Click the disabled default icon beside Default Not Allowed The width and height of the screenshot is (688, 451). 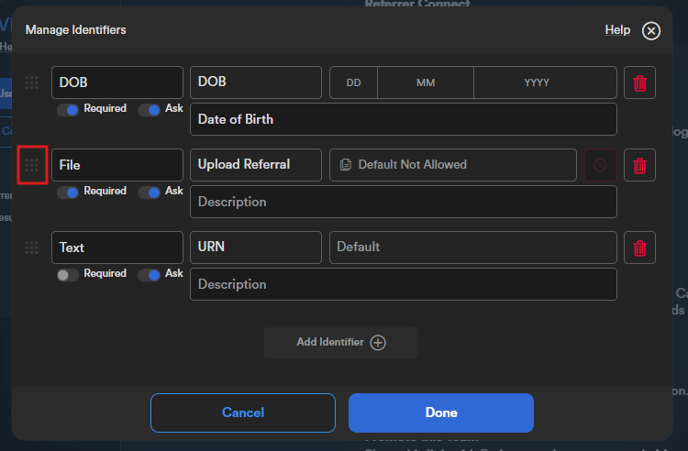point(600,165)
